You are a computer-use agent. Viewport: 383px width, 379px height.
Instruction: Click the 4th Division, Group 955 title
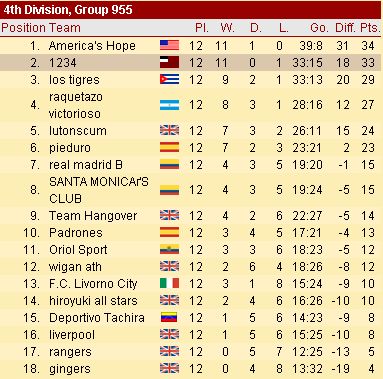pos(68,10)
